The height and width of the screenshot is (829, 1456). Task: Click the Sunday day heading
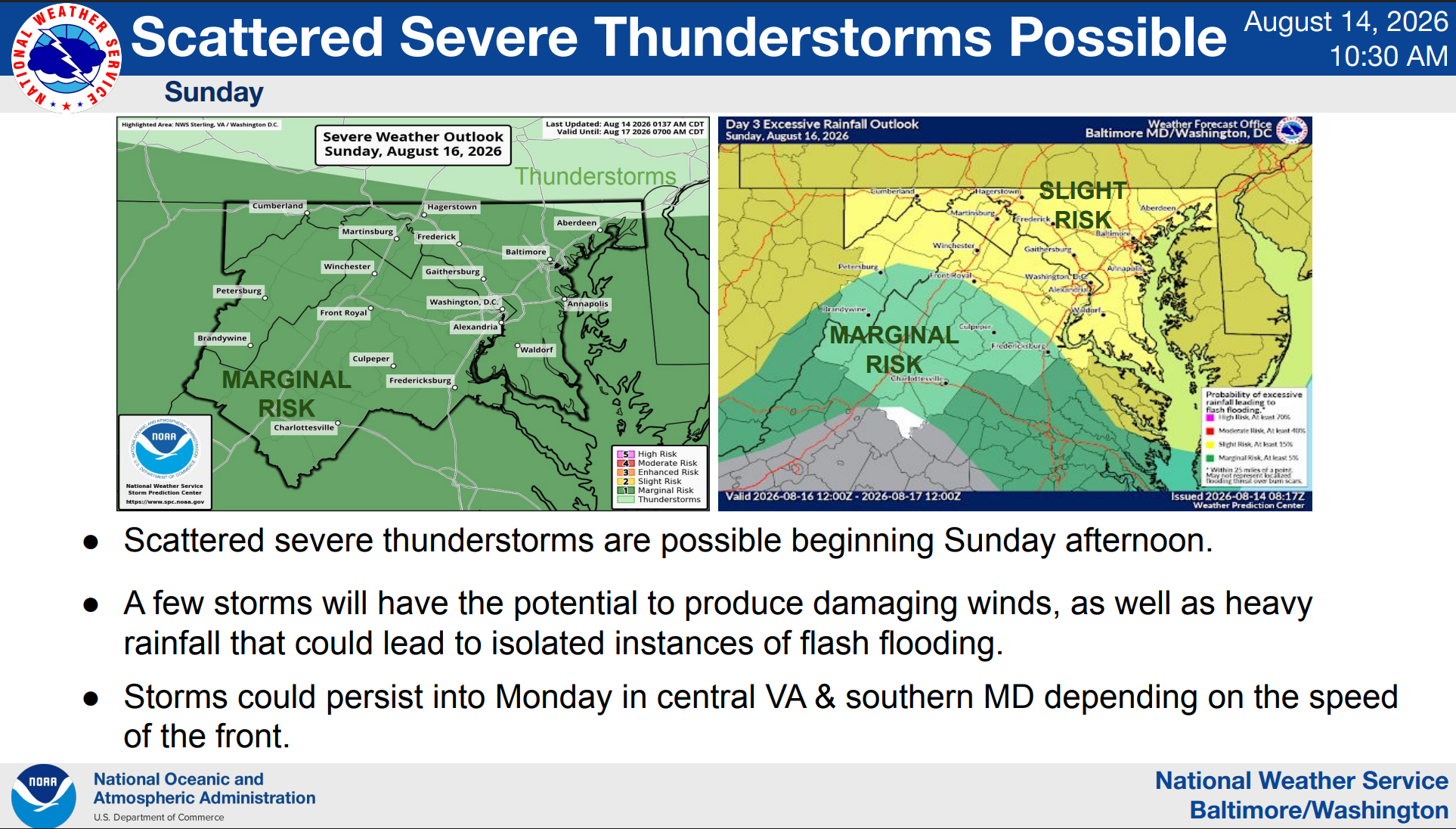[214, 92]
